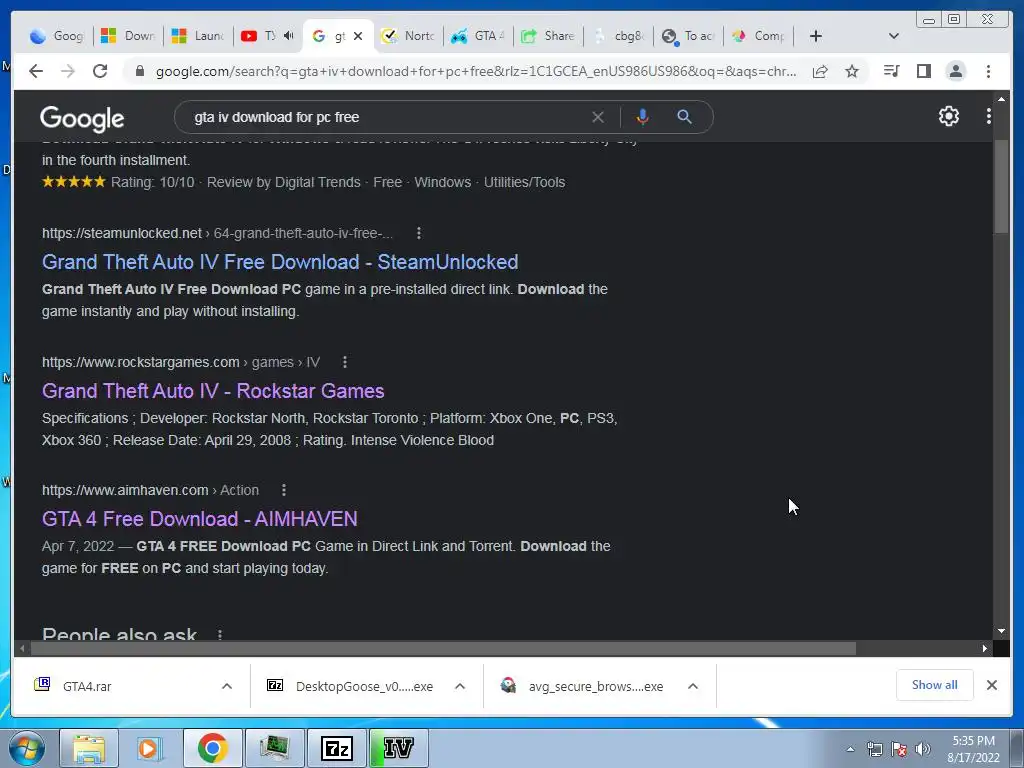Click the address bar URL

point(475,71)
